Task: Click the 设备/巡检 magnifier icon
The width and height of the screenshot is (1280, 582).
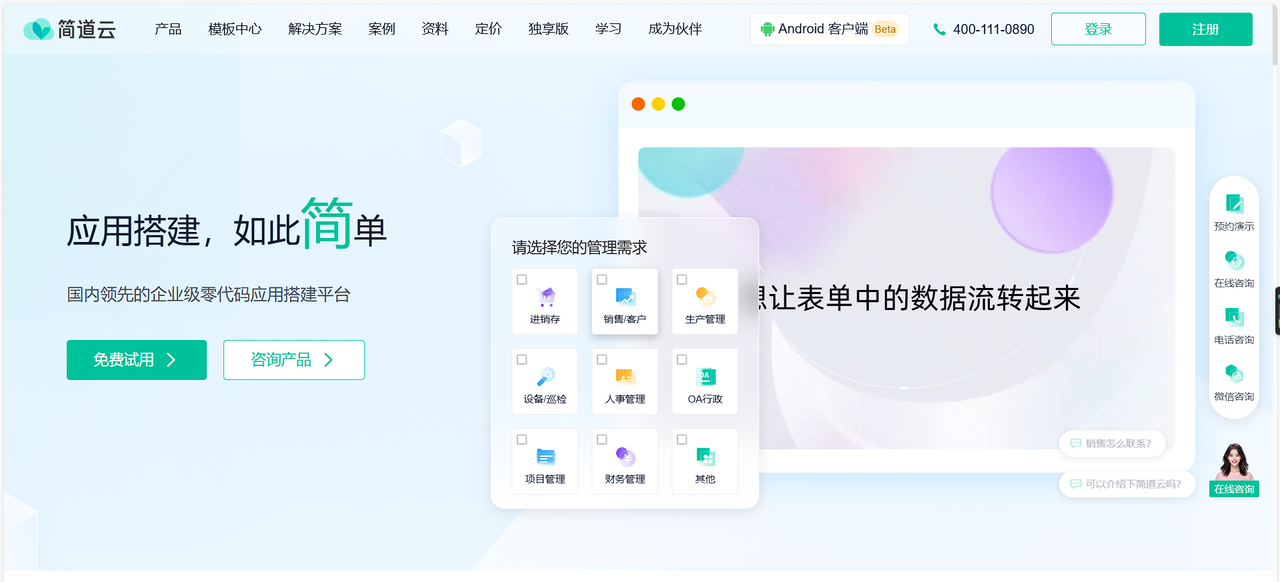Action: [x=545, y=376]
